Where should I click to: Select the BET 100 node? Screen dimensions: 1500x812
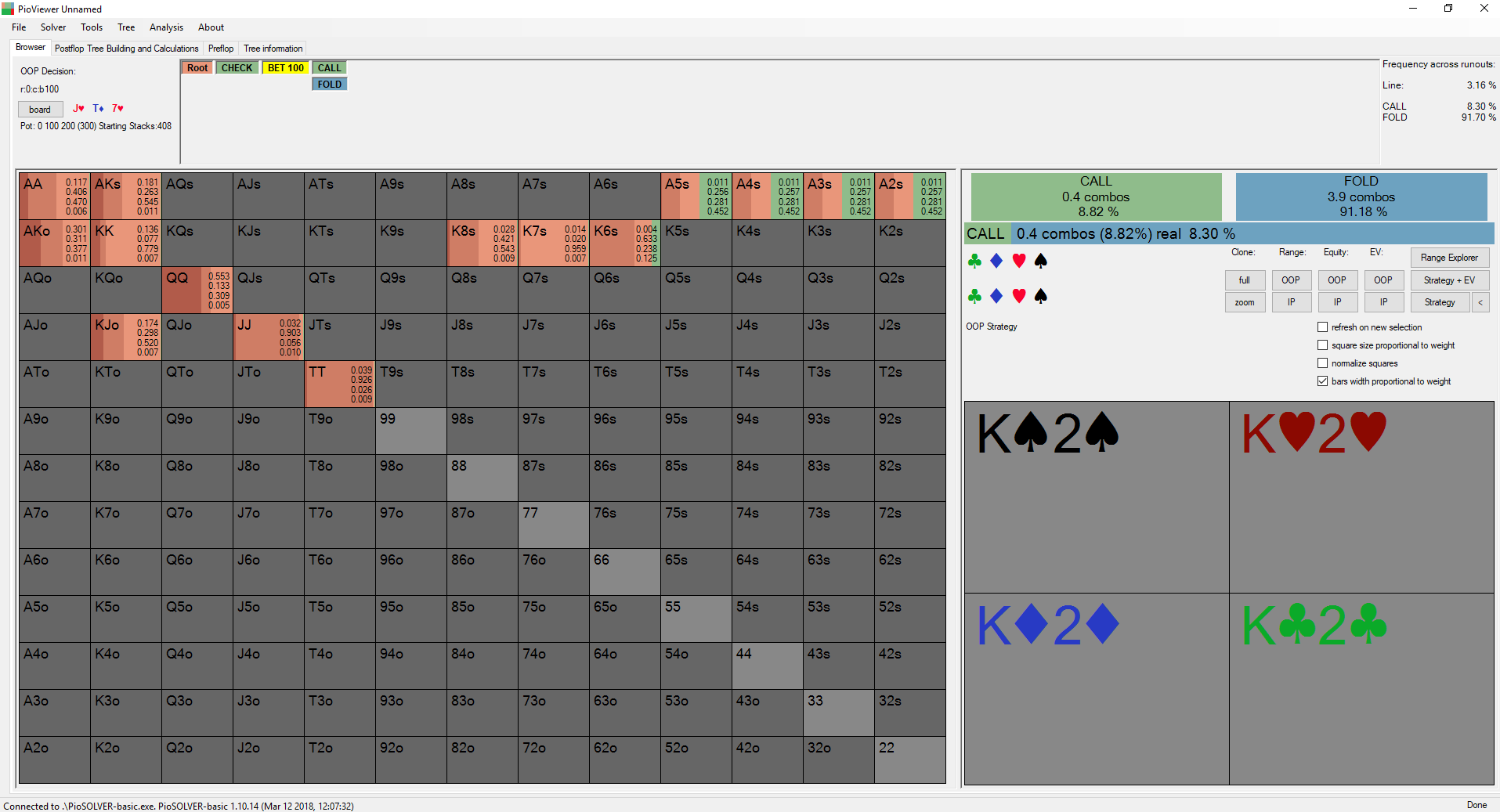286,68
